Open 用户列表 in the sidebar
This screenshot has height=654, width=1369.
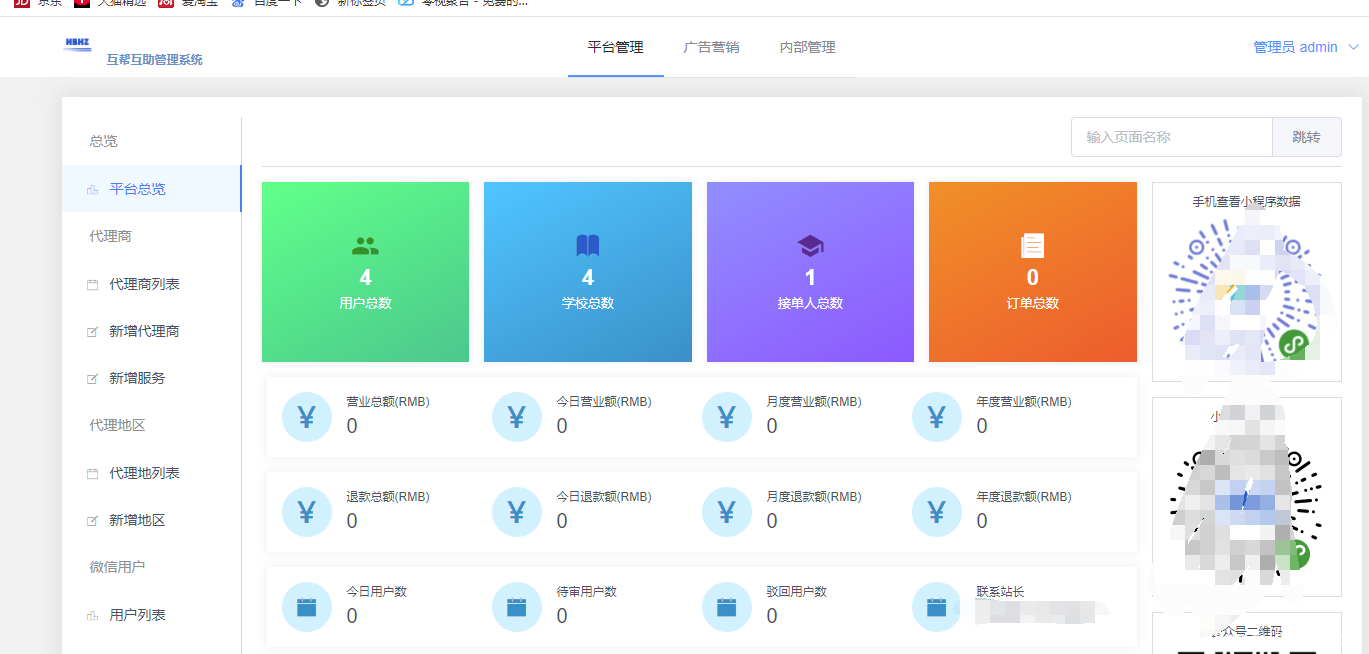click(137, 615)
